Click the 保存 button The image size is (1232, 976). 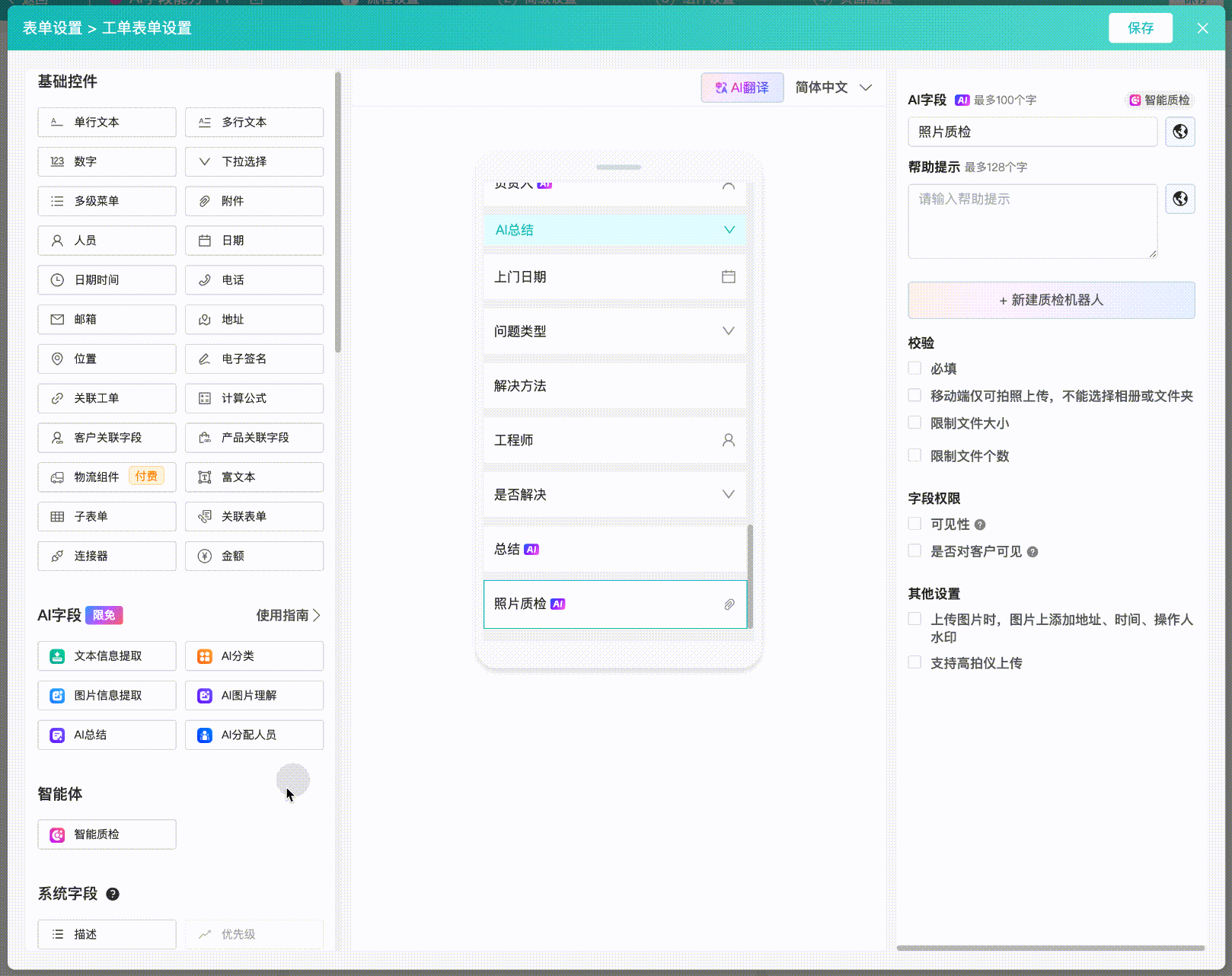click(x=1141, y=28)
